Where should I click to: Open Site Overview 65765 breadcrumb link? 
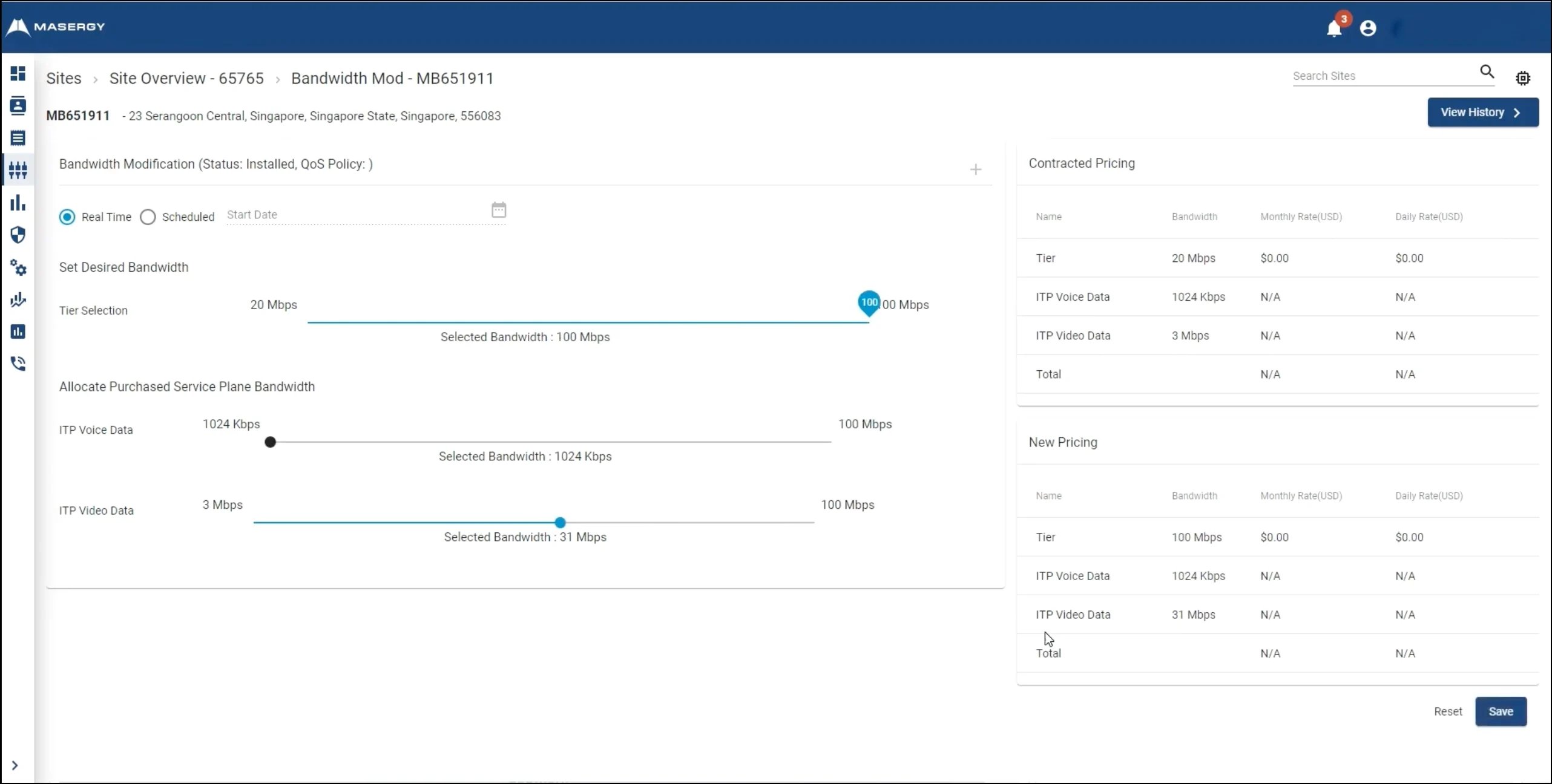point(186,78)
